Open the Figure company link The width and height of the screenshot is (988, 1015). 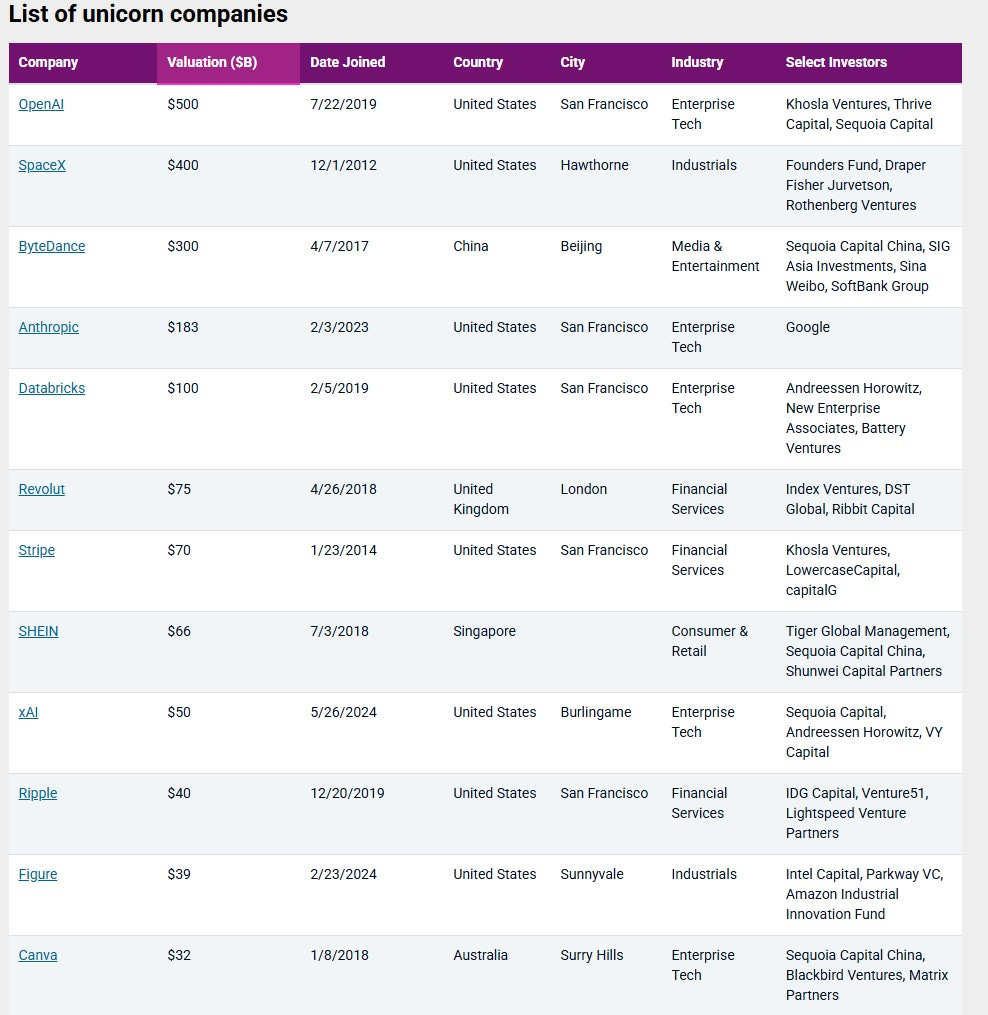click(x=38, y=874)
